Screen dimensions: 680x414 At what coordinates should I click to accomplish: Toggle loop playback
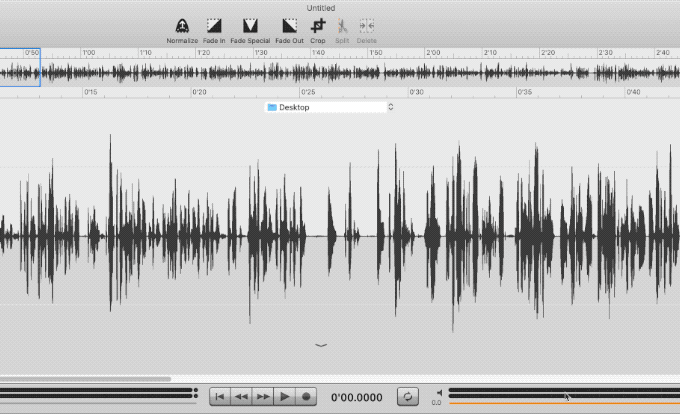408,397
